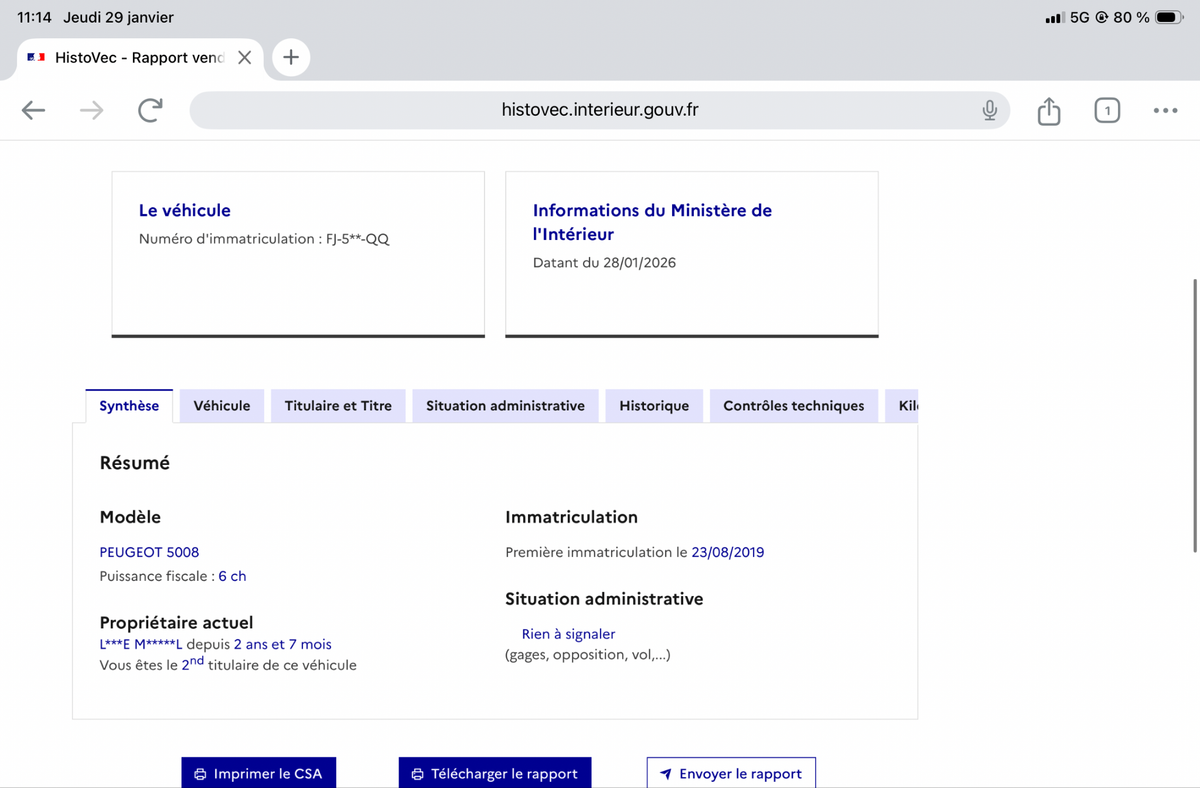This screenshot has height=788, width=1200.
Task: Select the Situation administrative tab
Action: 505,406
